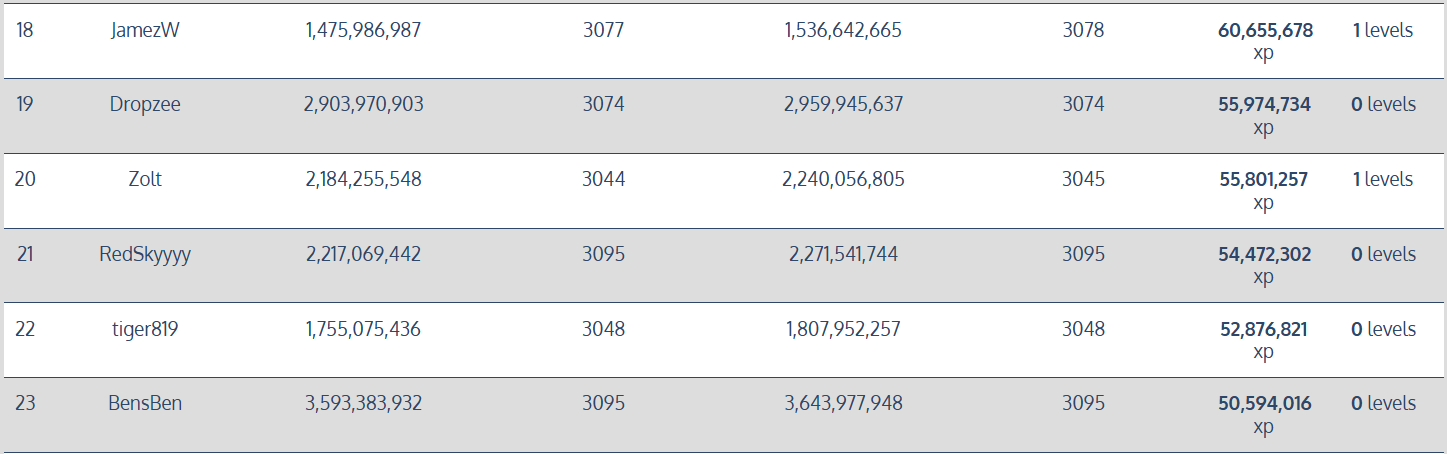Select tiger819 starting level 3048
The width and height of the screenshot is (1447, 454).
603,329
